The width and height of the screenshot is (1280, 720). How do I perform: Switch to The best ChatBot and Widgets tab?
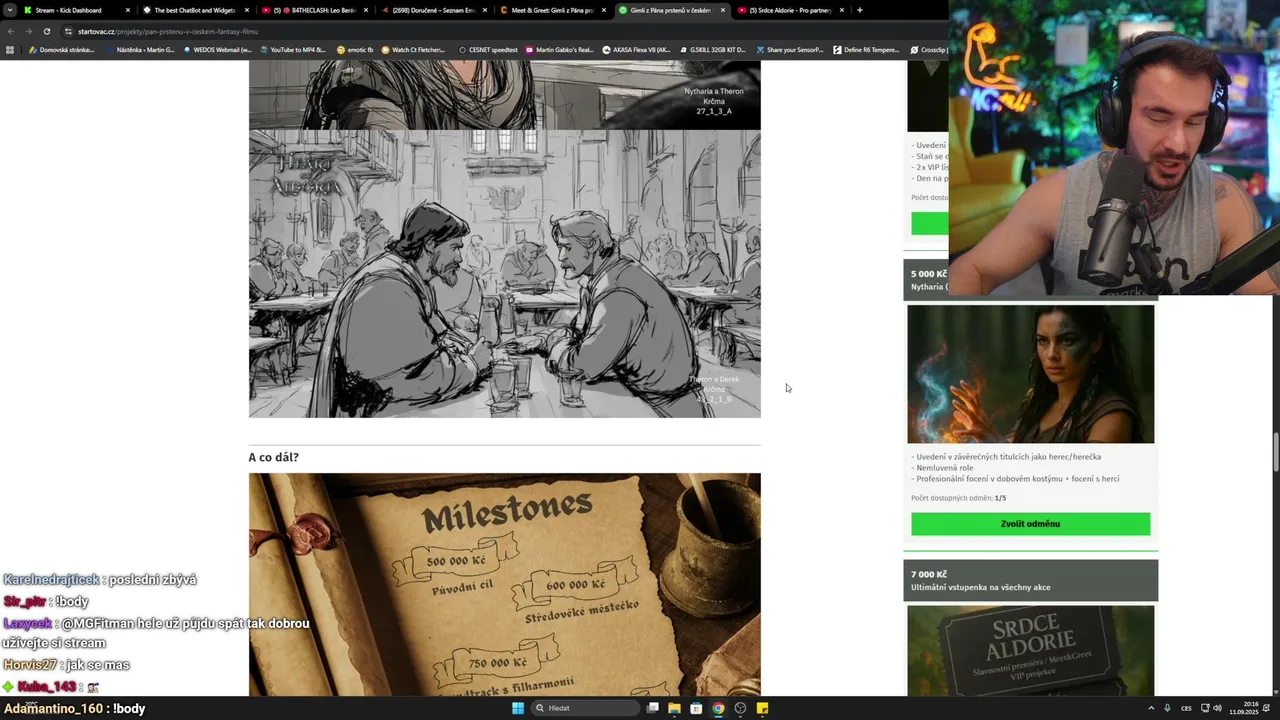tap(195, 10)
